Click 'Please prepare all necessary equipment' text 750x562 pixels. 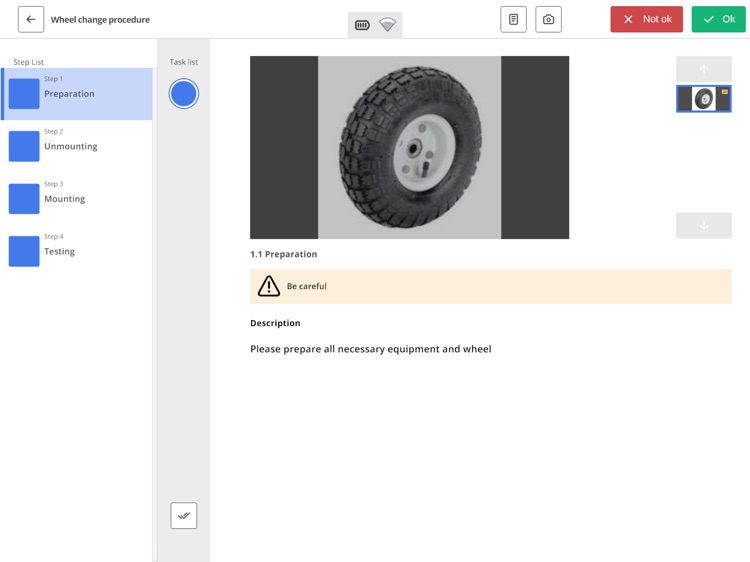[371, 349]
